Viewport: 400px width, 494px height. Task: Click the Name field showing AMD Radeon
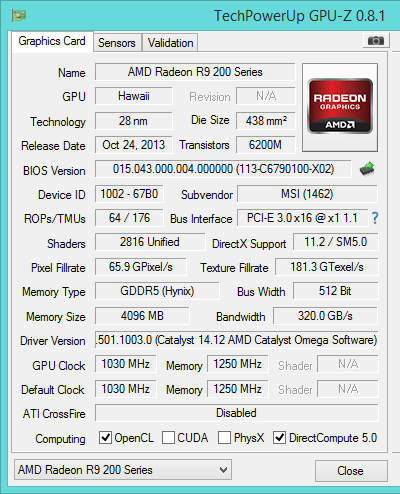[x=195, y=72]
